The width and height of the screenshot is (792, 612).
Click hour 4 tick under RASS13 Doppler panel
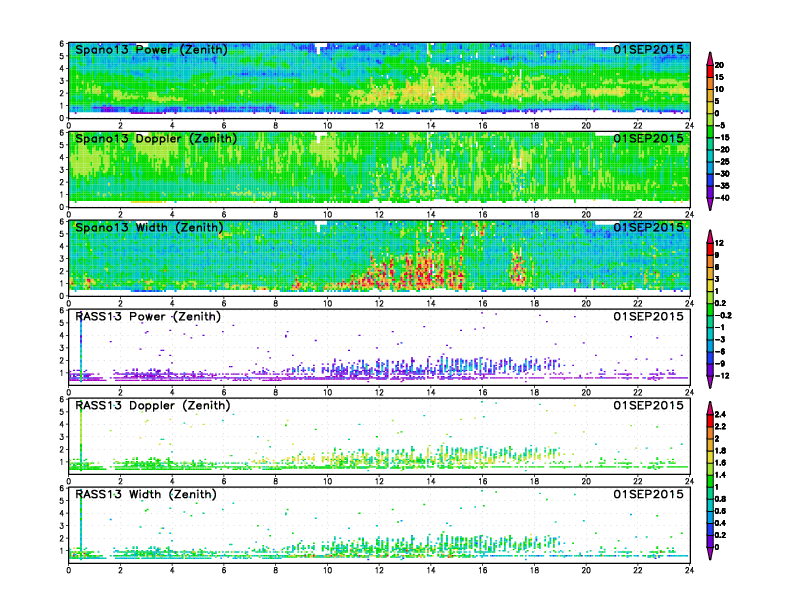(x=172, y=481)
